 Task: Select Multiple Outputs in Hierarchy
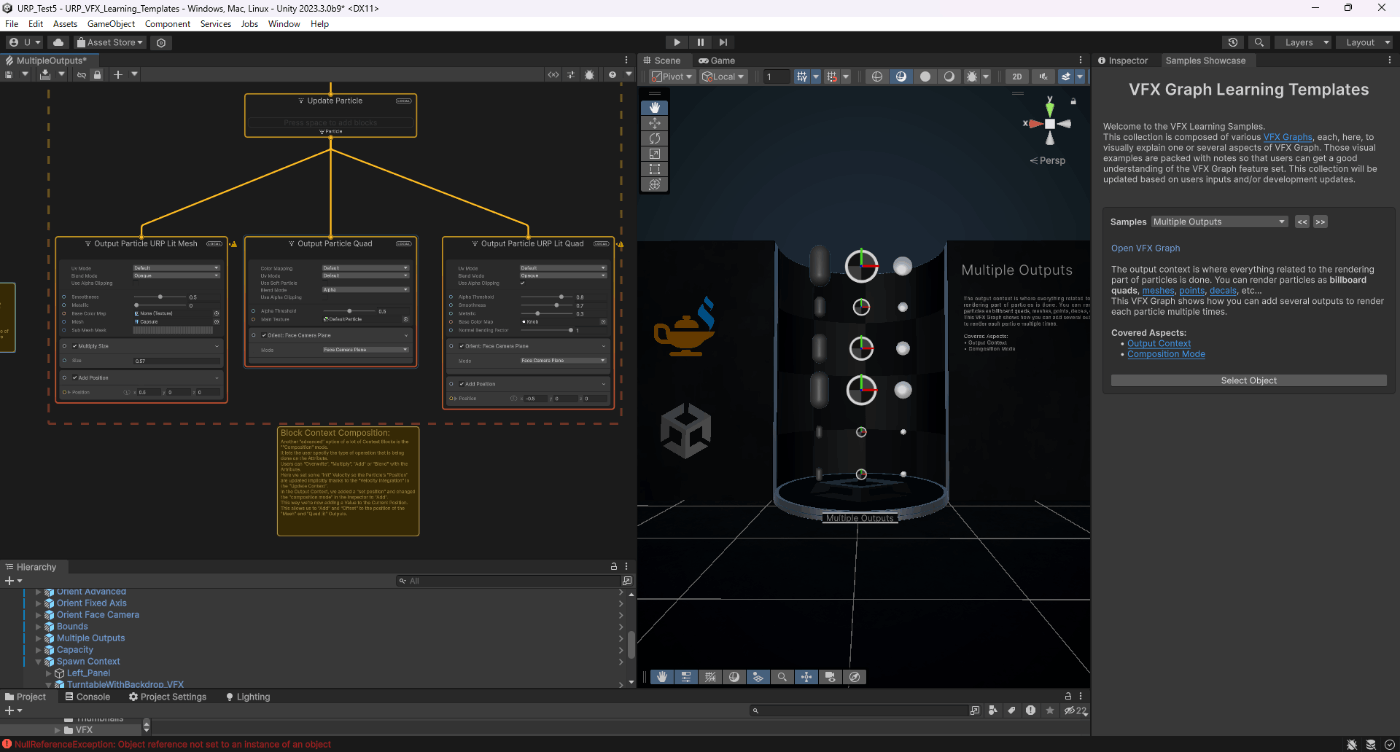tap(91, 638)
